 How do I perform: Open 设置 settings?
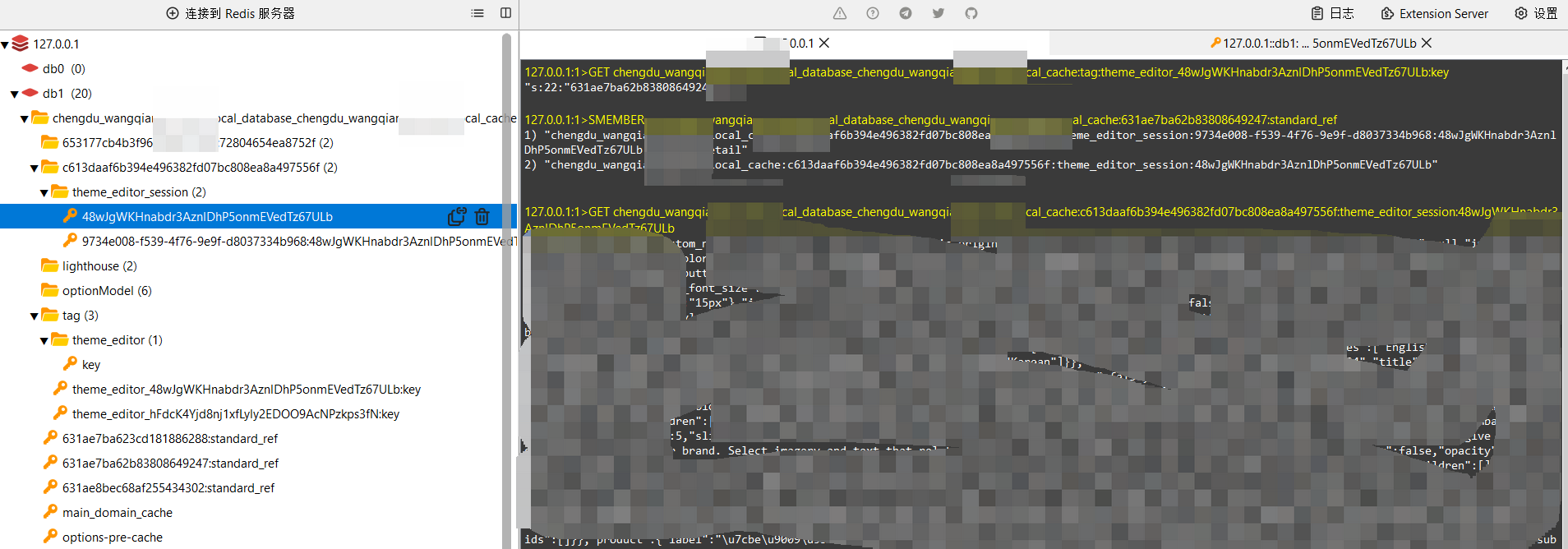click(1536, 13)
